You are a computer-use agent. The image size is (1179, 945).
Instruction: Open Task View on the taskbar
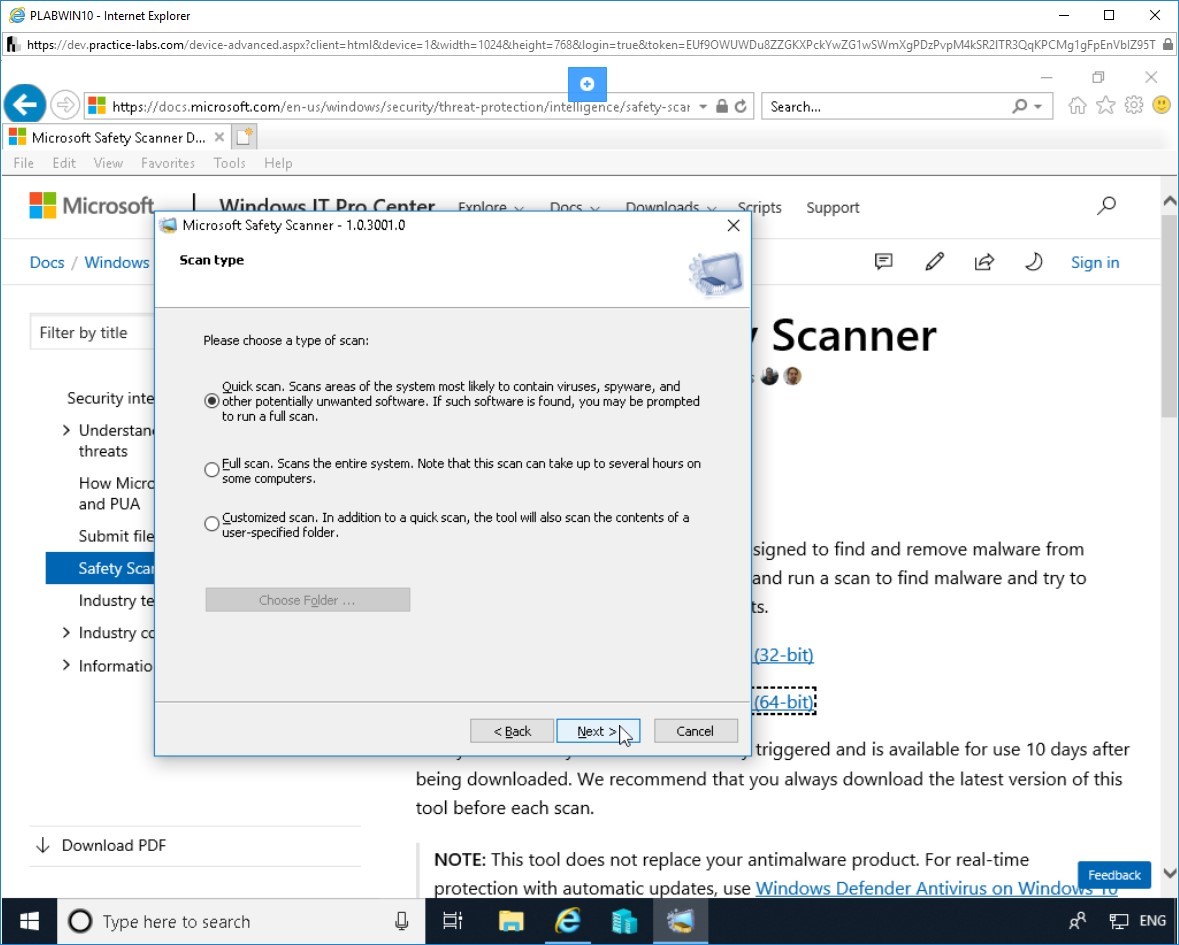(x=453, y=922)
